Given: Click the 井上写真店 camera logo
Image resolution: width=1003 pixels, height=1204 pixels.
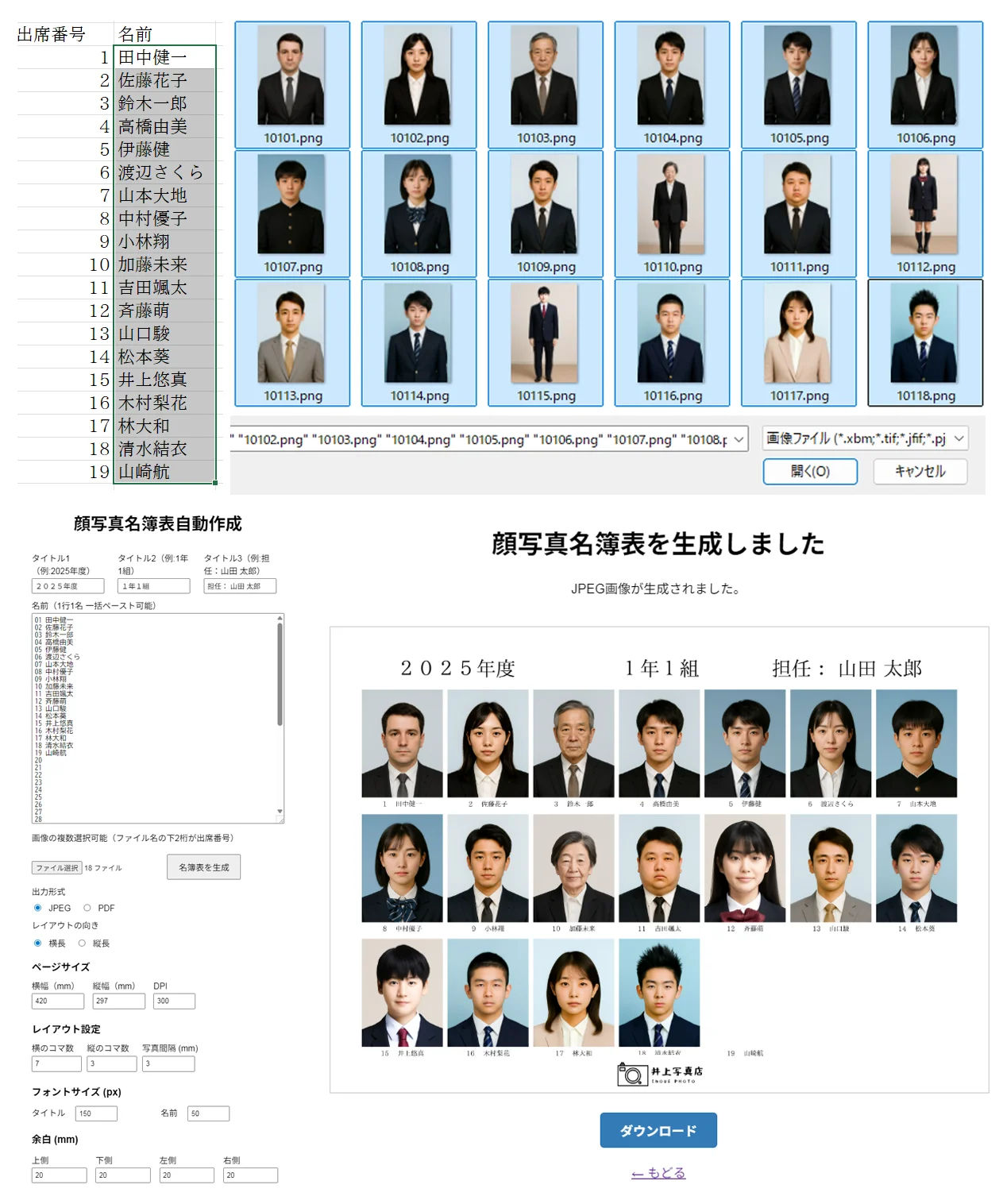Looking at the screenshot, I should (x=660, y=1074).
